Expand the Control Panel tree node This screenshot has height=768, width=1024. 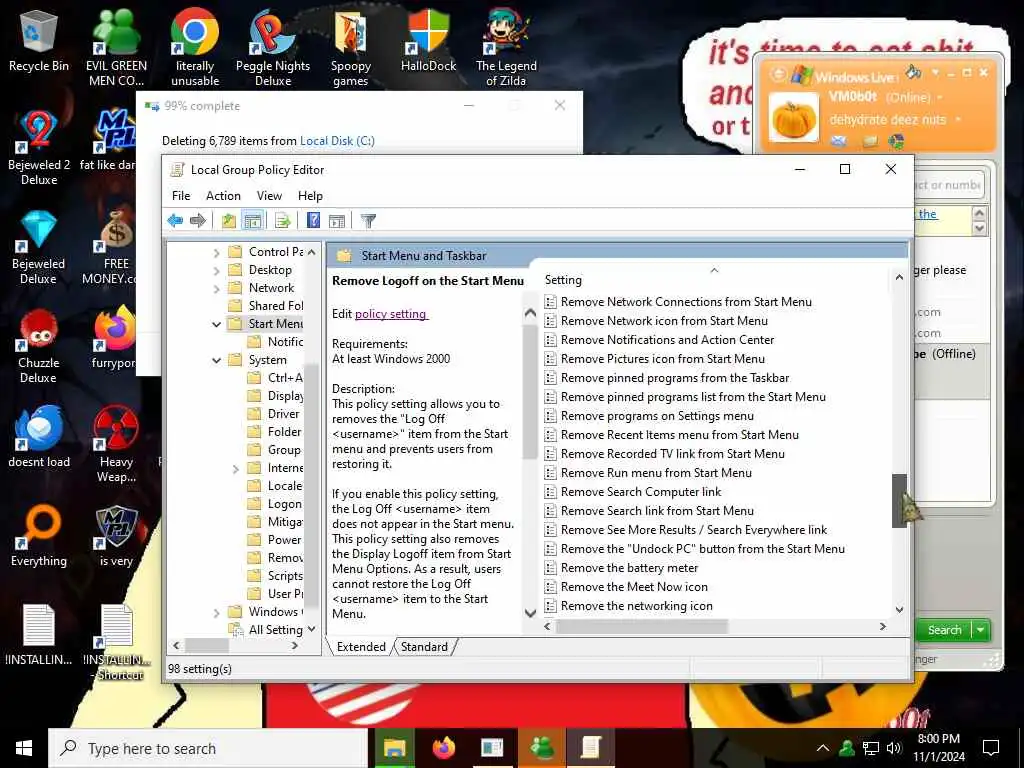(x=217, y=252)
